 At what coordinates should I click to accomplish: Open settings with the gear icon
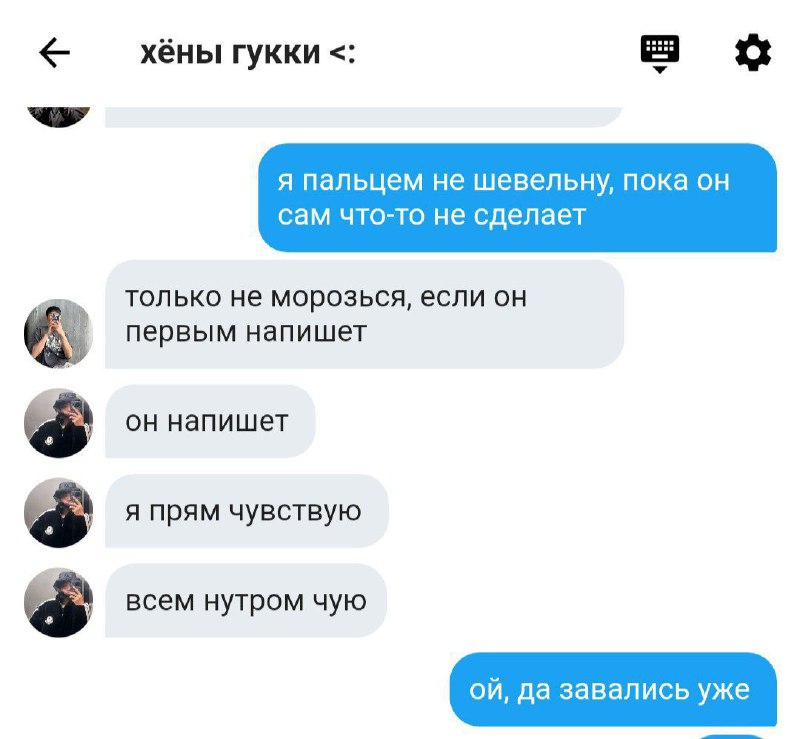tap(753, 53)
